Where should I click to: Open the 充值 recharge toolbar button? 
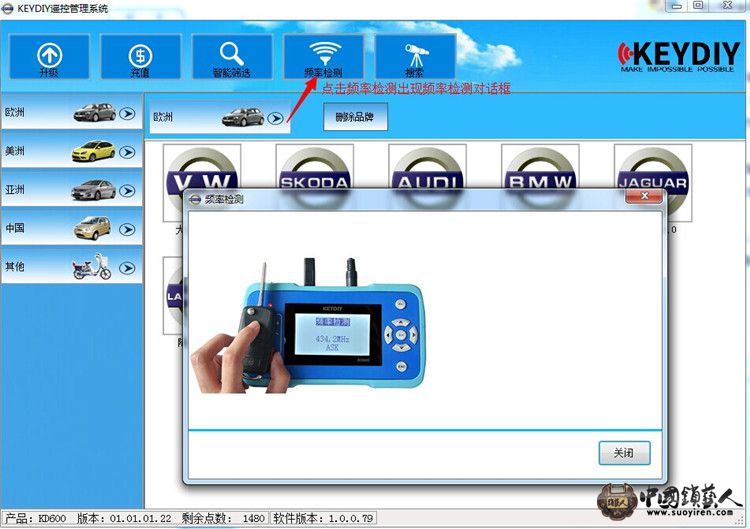click(141, 56)
